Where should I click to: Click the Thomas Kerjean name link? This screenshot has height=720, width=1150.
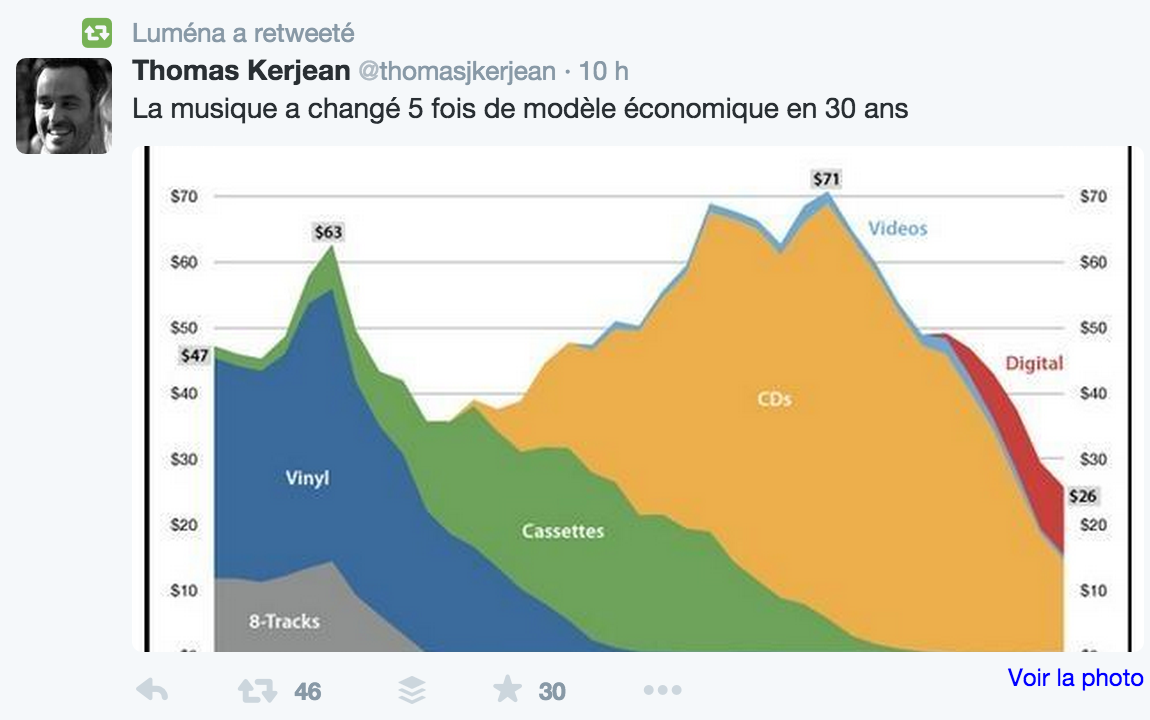pyautogui.click(x=241, y=71)
